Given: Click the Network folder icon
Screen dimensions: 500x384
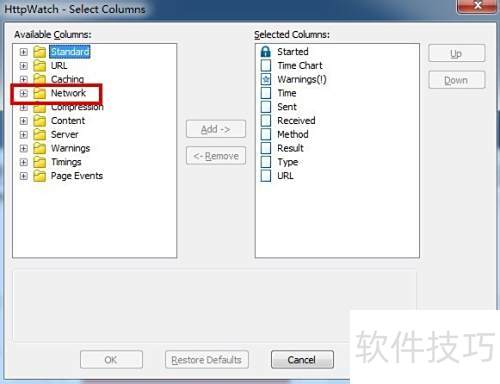Looking at the screenshot, I should 40,93.
